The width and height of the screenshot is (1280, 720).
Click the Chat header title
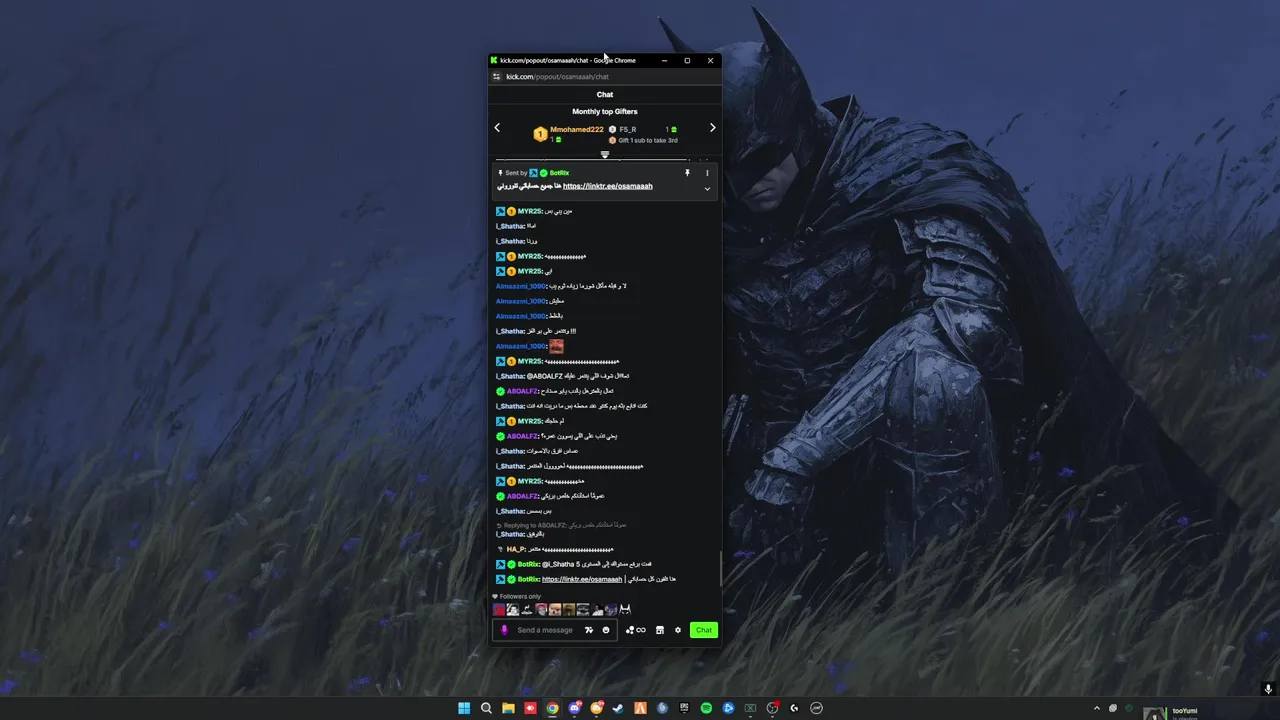coord(604,94)
